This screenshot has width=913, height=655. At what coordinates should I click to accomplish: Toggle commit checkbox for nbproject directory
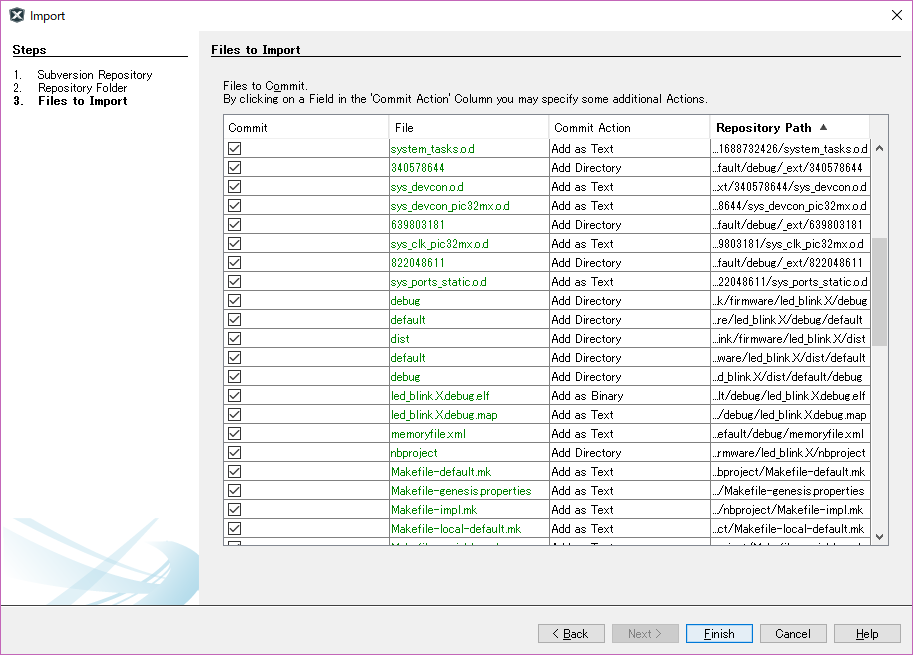[234, 453]
